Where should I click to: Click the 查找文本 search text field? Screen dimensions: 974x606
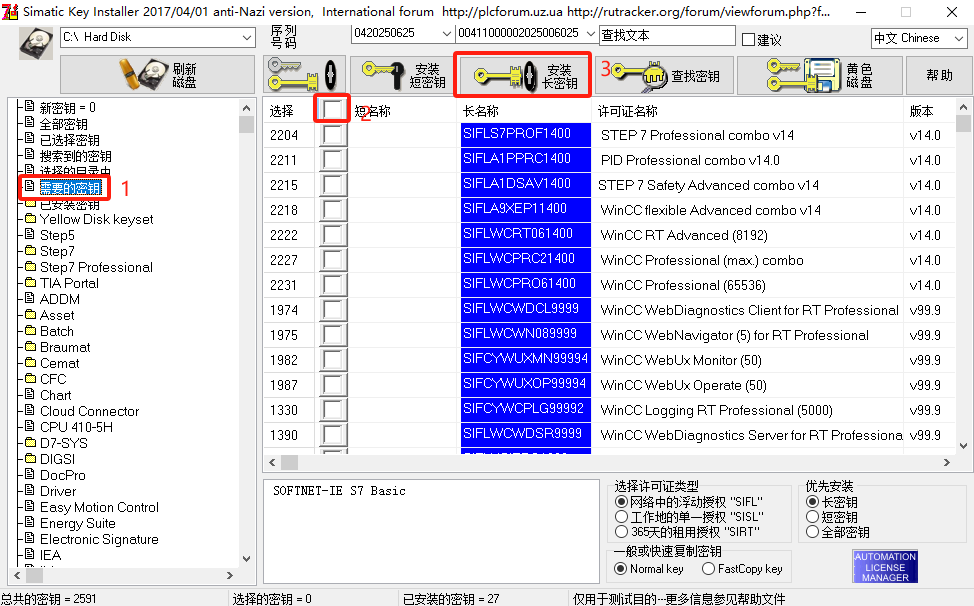tap(667, 35)
